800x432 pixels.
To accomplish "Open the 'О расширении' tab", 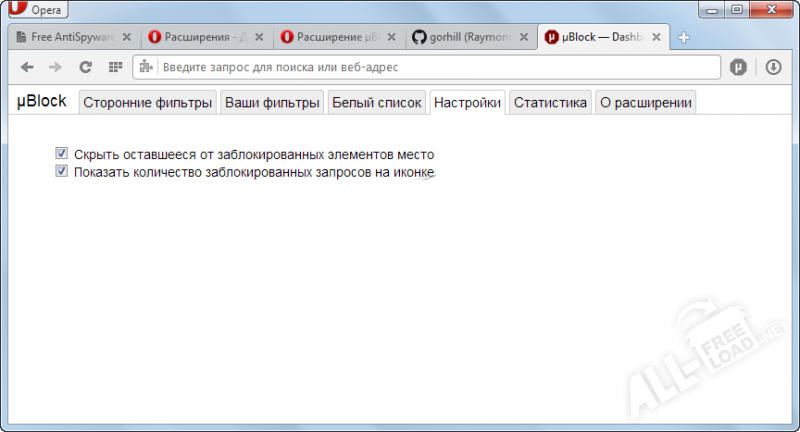I will click(645, 102).
